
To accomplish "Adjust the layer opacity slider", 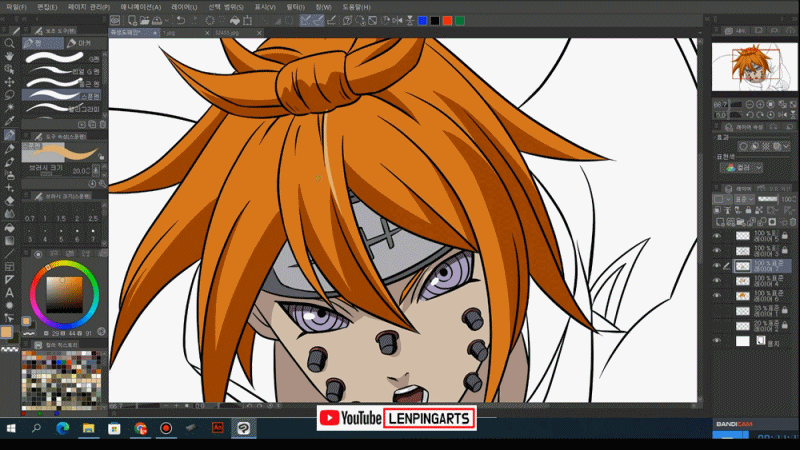I will (768, 199).
